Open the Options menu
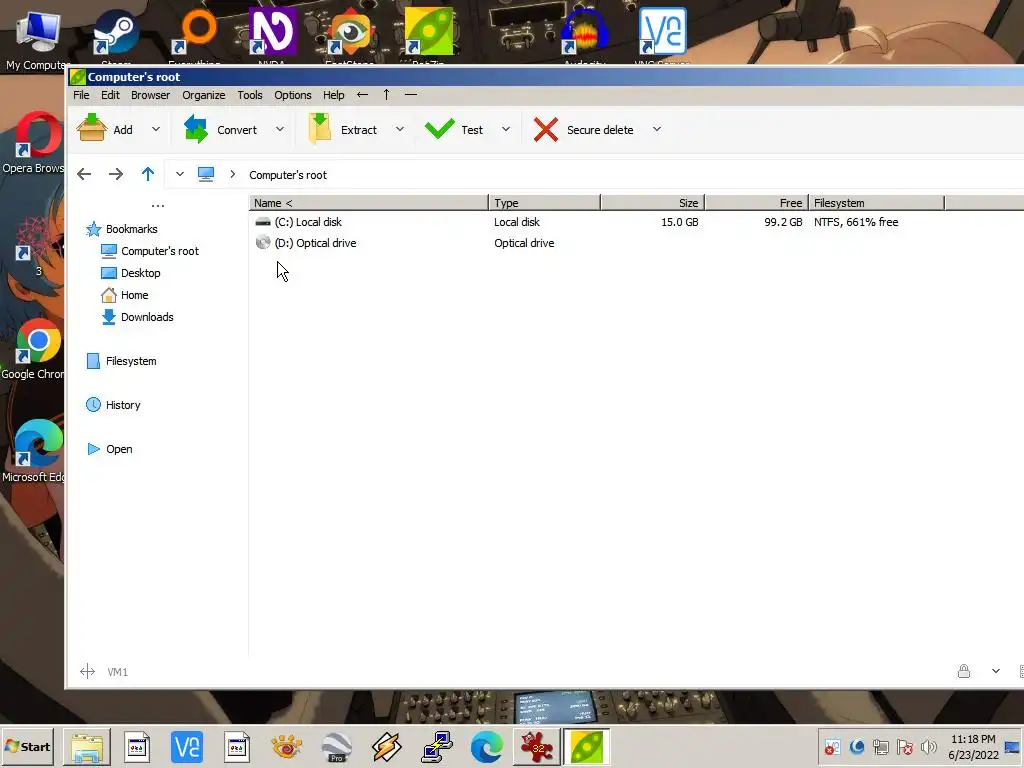The height and width of the screenshot is (768, 1024). tap(293, 95)
